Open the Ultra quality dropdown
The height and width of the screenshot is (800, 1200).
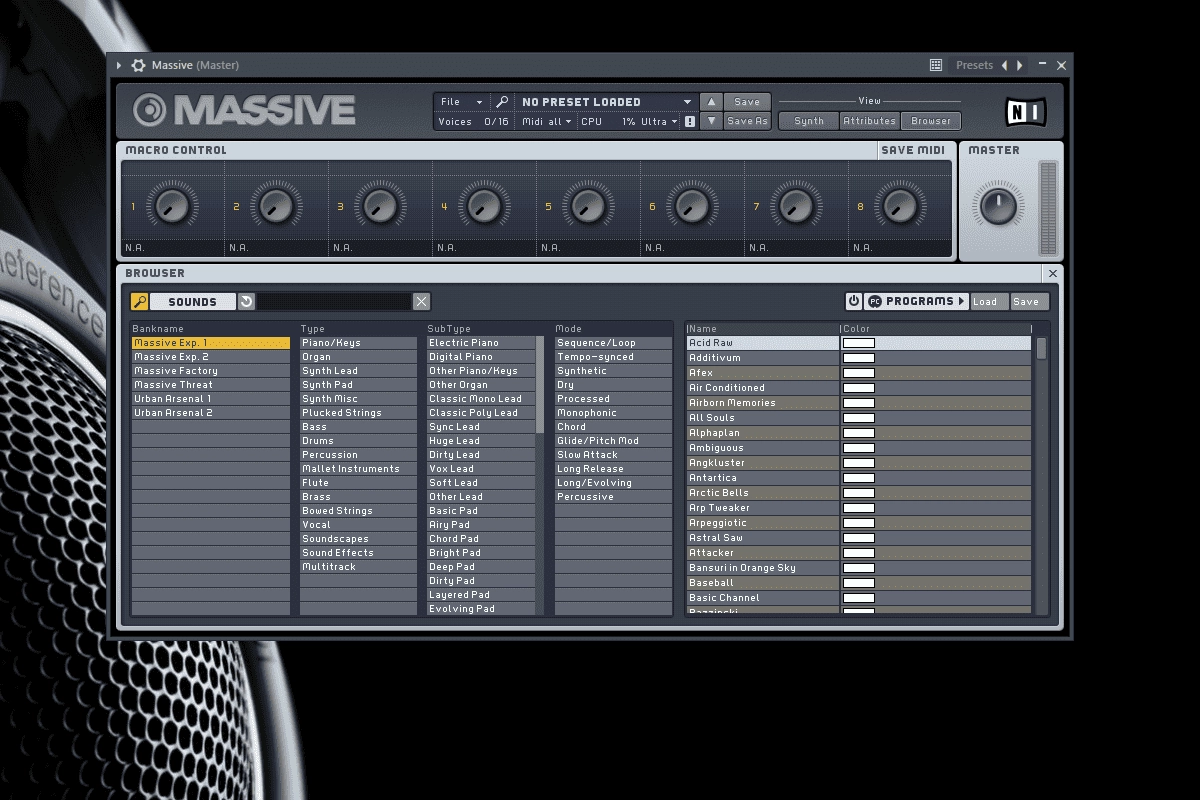[659, 121]
